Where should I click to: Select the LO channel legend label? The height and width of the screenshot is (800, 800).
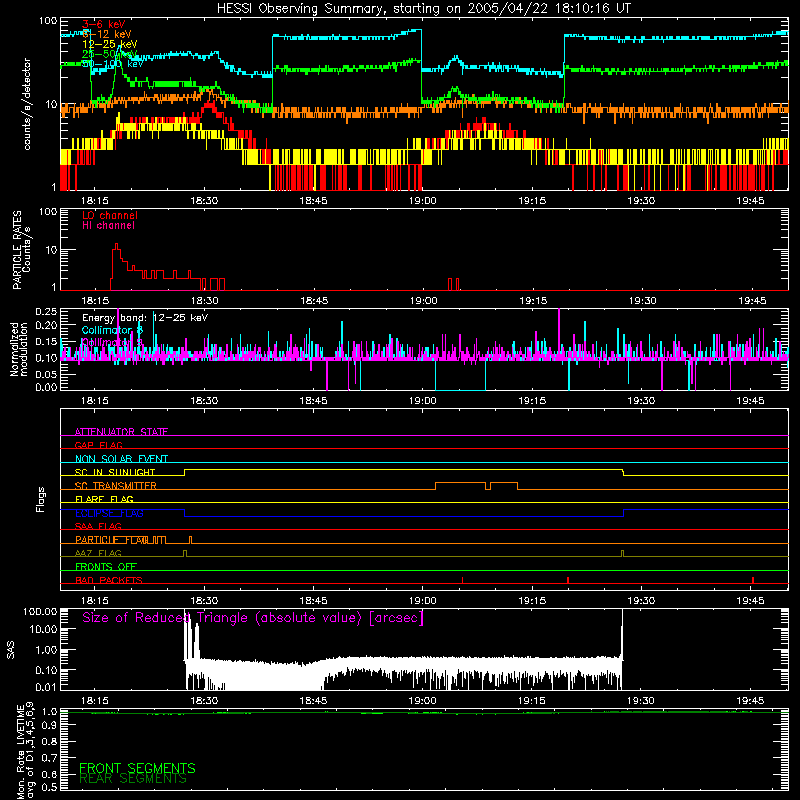point(110,215)
